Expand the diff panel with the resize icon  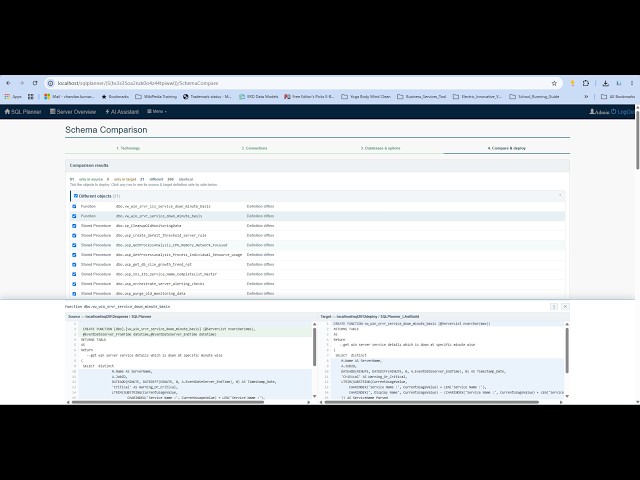(x=554, y=307)
